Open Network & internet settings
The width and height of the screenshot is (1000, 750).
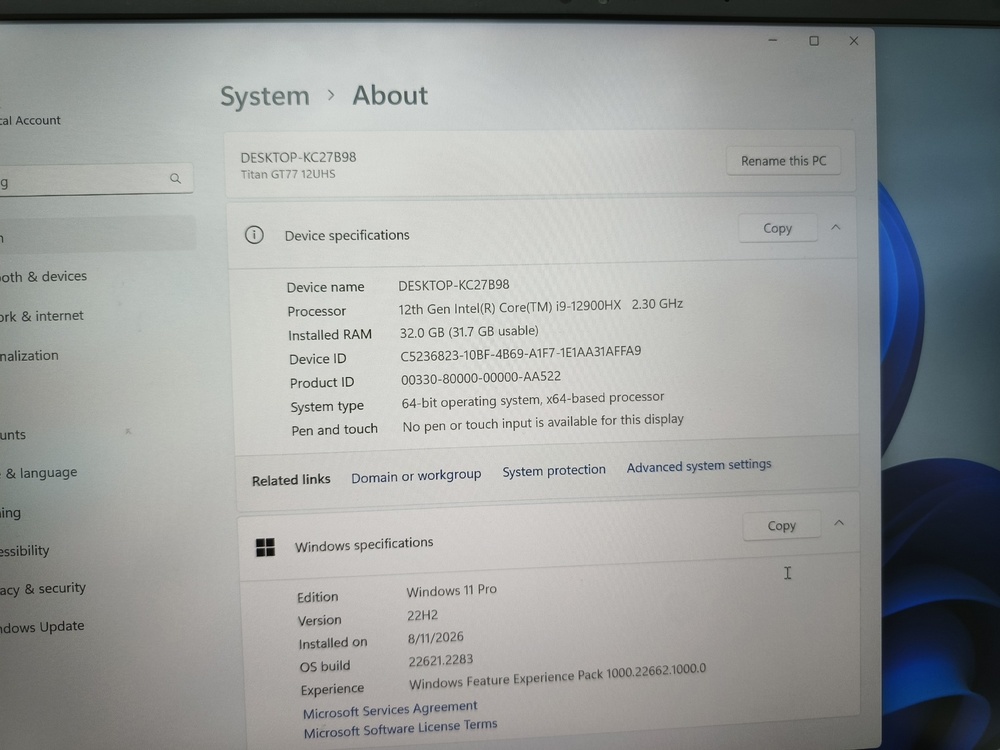pos(41,316)
